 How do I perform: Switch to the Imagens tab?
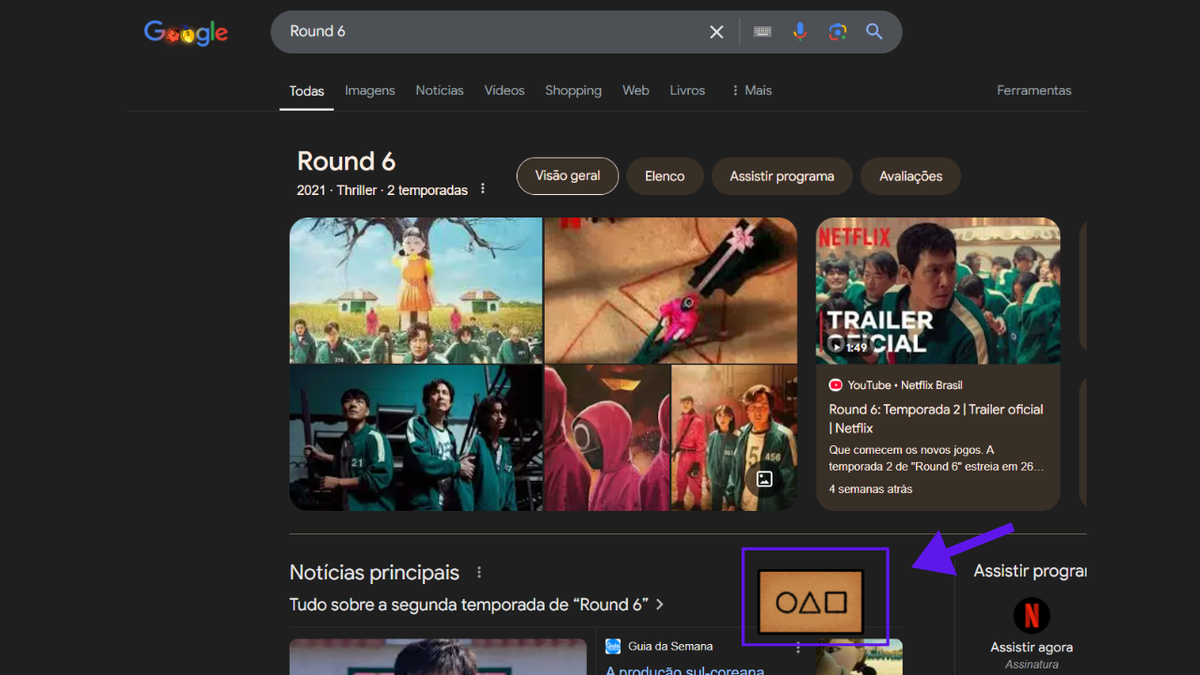pos(370,90)
